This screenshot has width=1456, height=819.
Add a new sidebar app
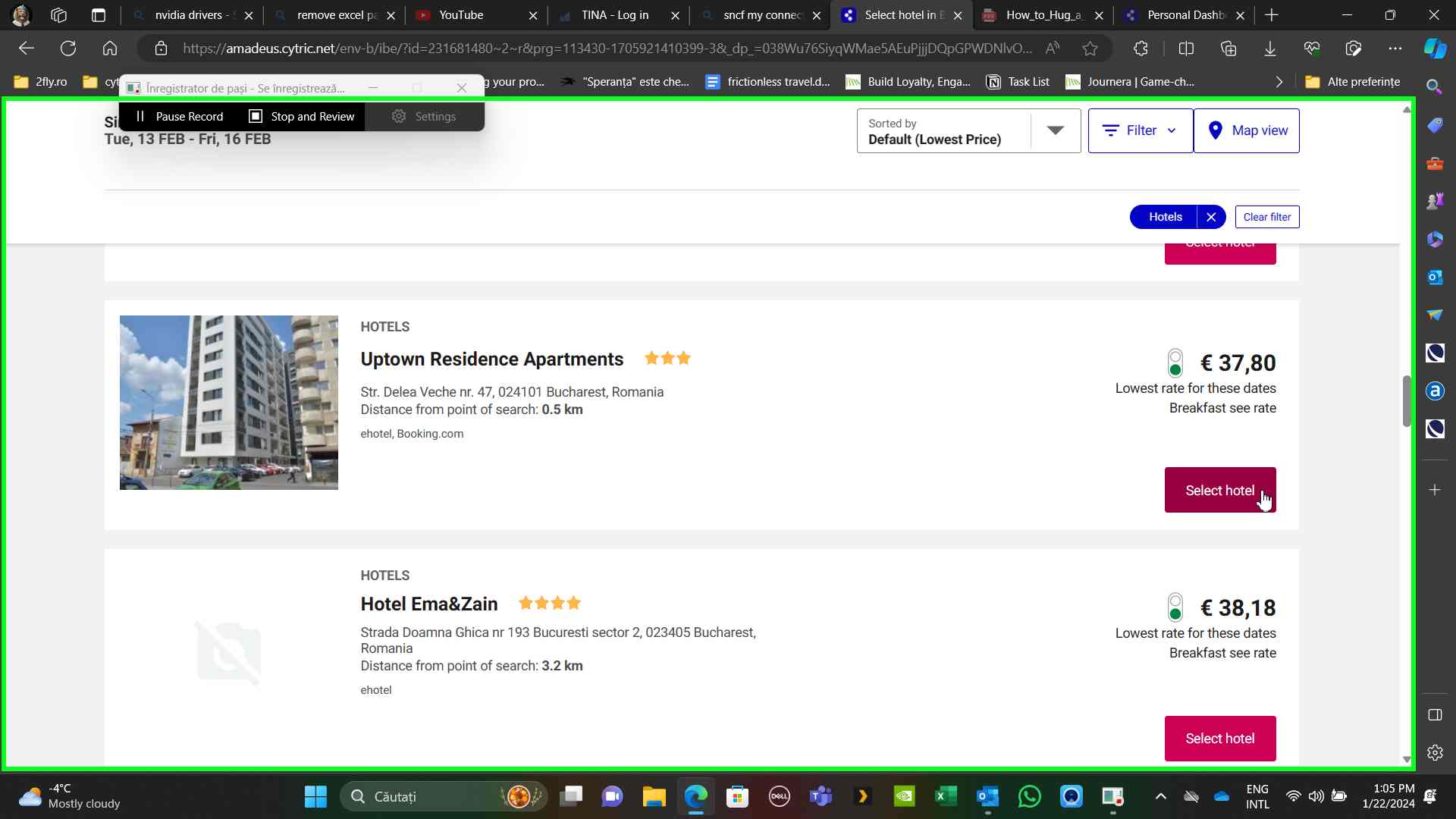1434,490
